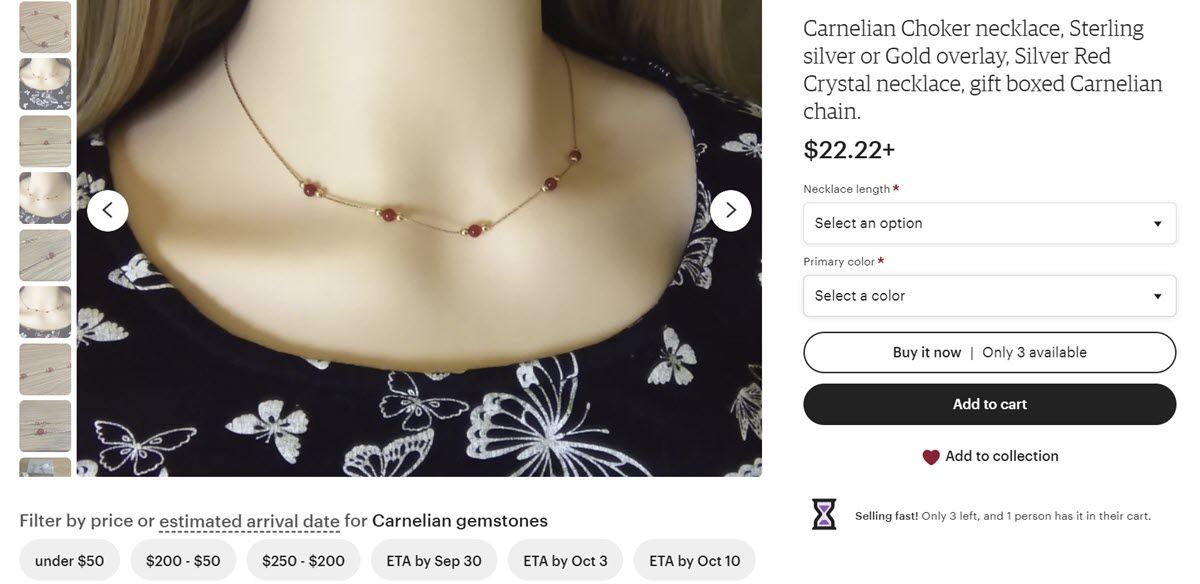Open the Necklace length dropdown
Image resolution: width=1200 pixels, height=584 pixels.
click(x=989, y=223)
